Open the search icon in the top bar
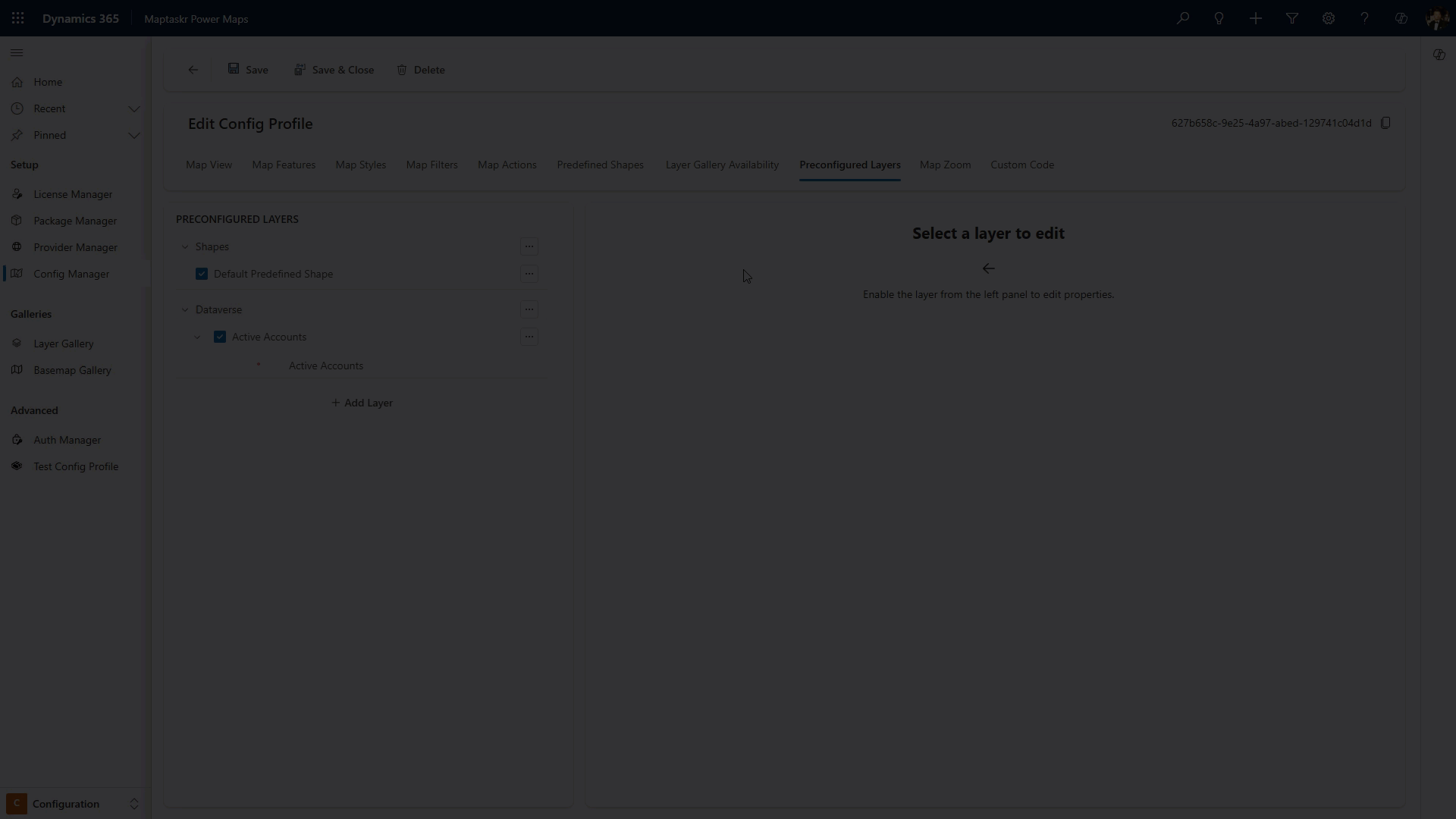 click(x=1183, y=18)
